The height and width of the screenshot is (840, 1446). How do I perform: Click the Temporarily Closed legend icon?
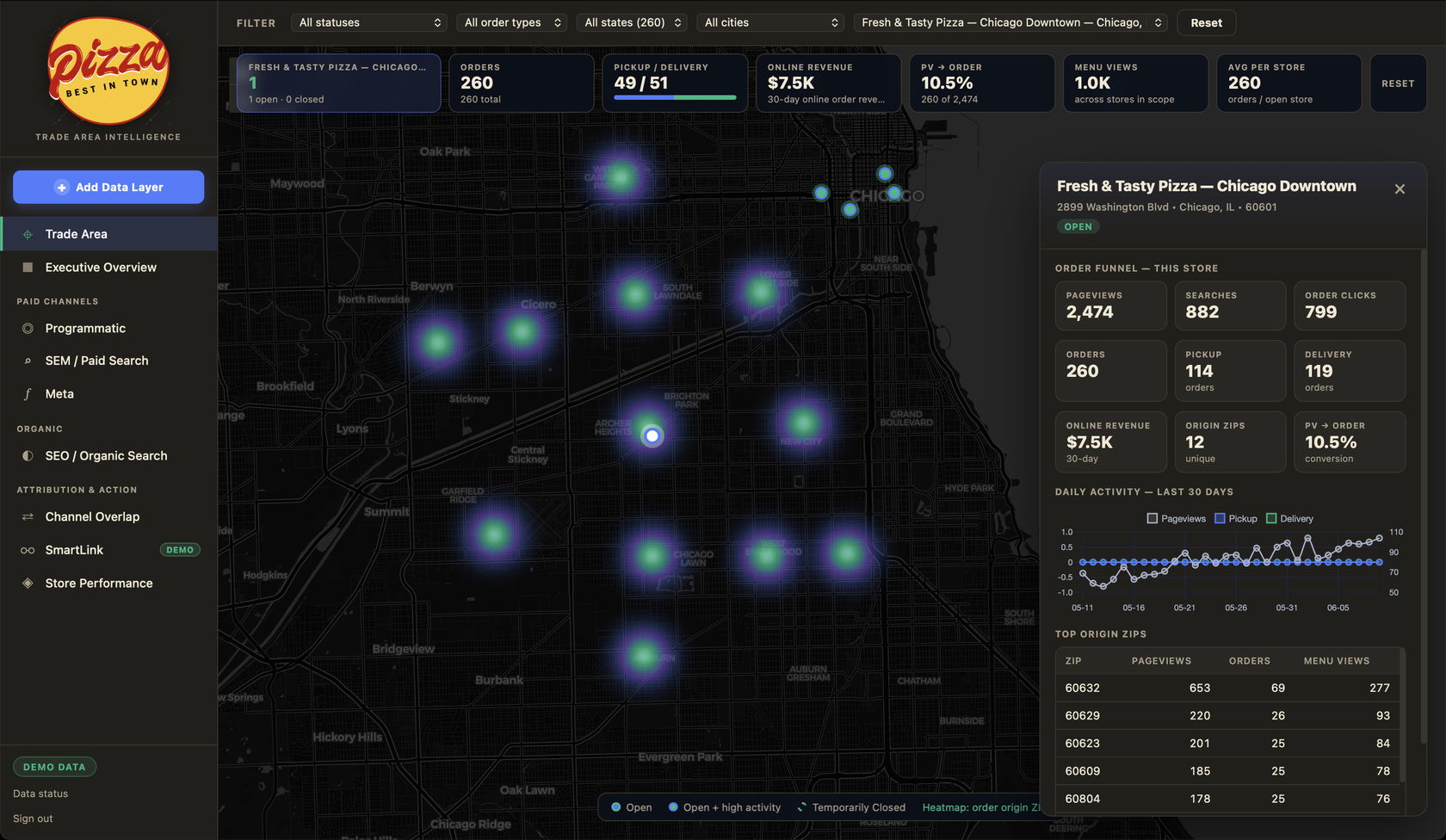pyautogui.click(x=801, y=807)
